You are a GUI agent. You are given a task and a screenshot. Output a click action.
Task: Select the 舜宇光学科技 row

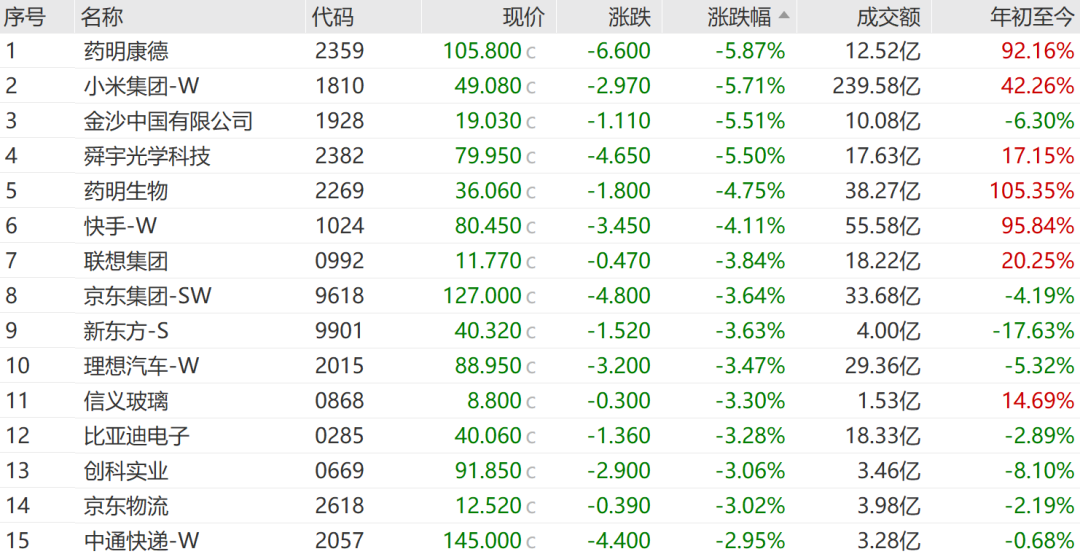tap(147, 156)
